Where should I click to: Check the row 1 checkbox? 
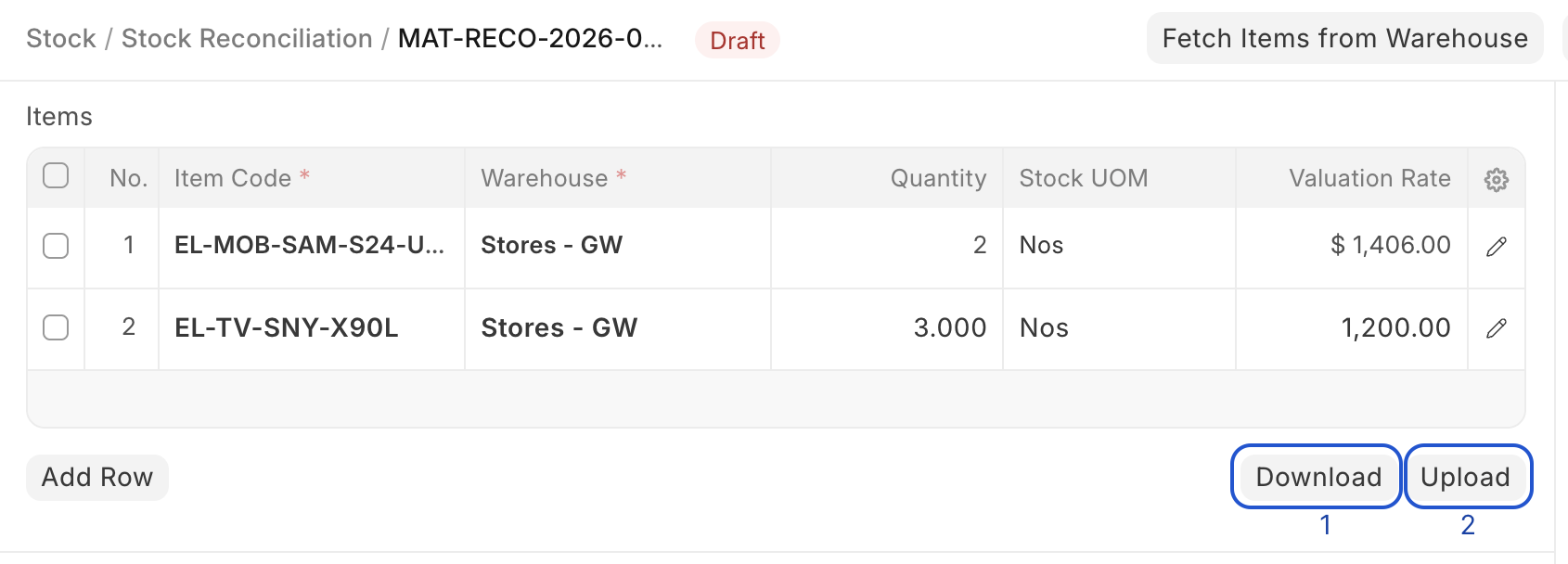coord(56,246)
